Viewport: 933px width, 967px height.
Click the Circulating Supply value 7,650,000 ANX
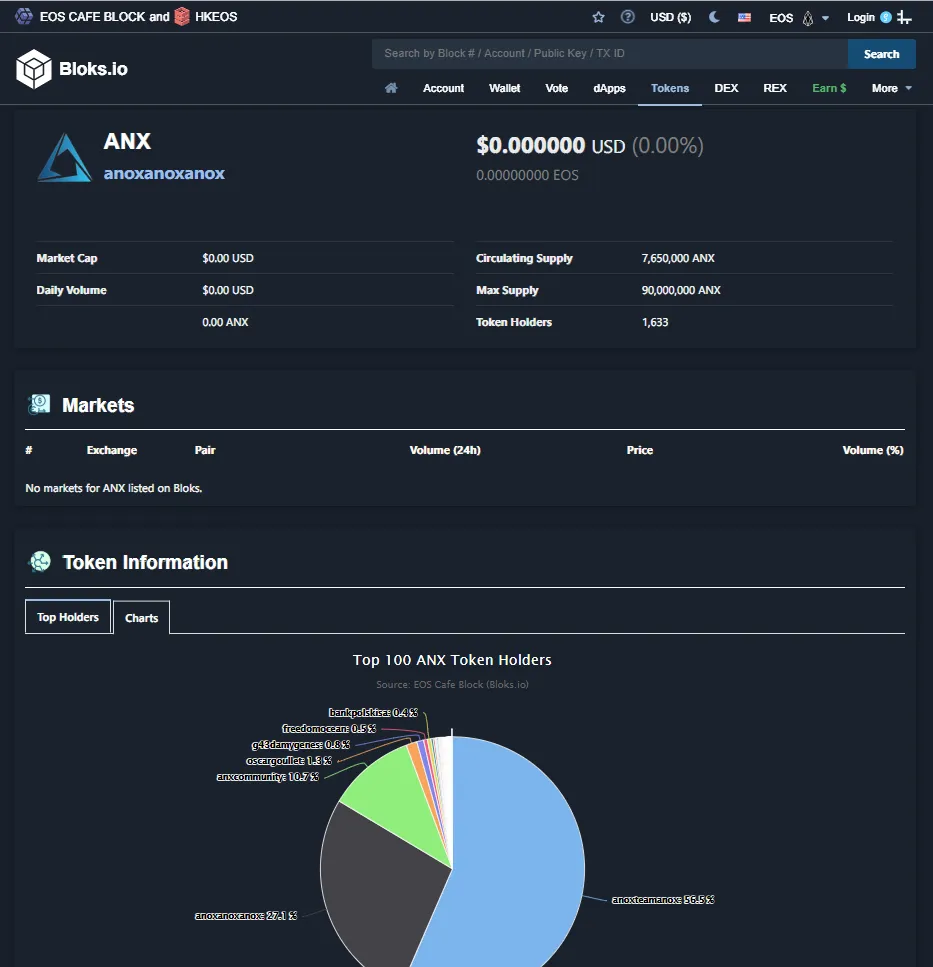(678, 258)
